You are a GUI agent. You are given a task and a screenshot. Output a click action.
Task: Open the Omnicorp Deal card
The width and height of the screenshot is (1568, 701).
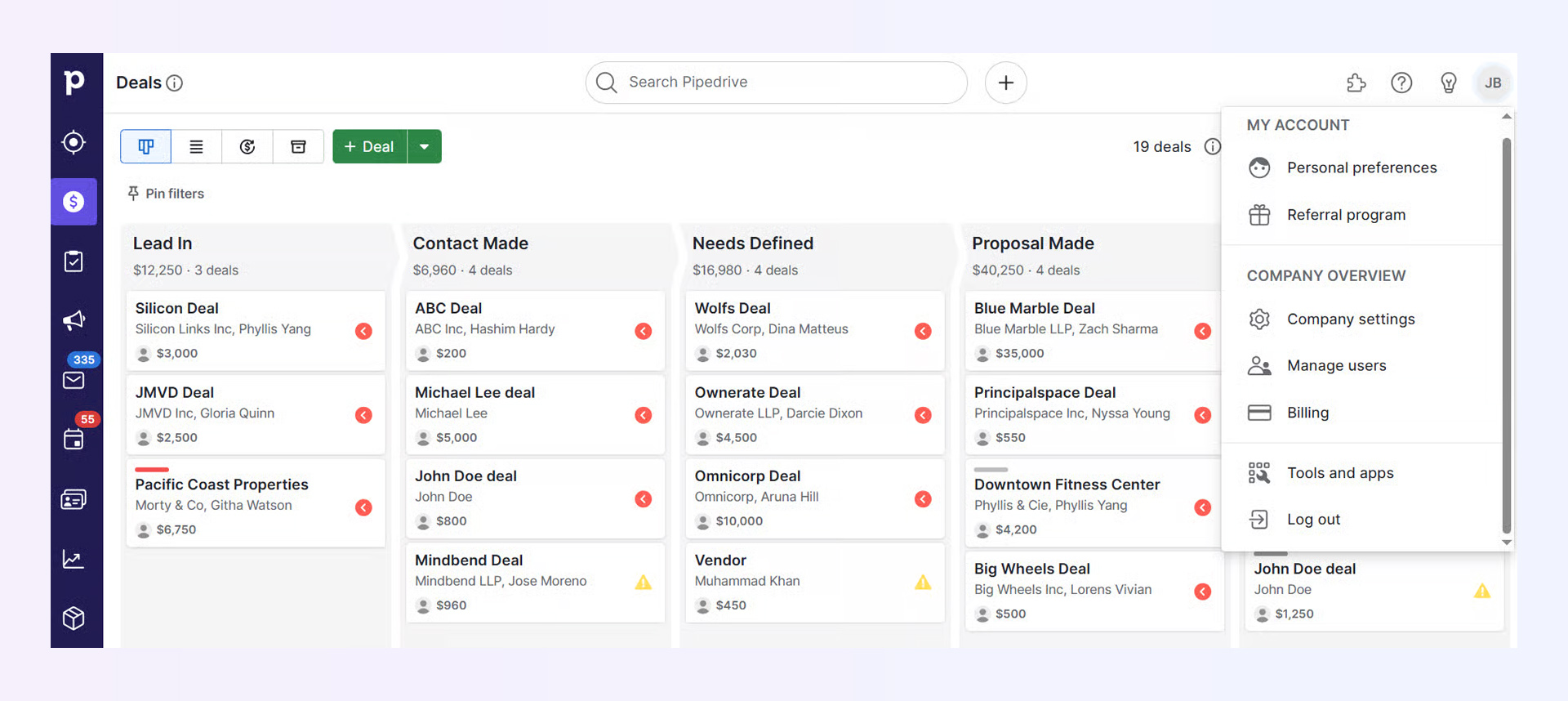point(815,498)
